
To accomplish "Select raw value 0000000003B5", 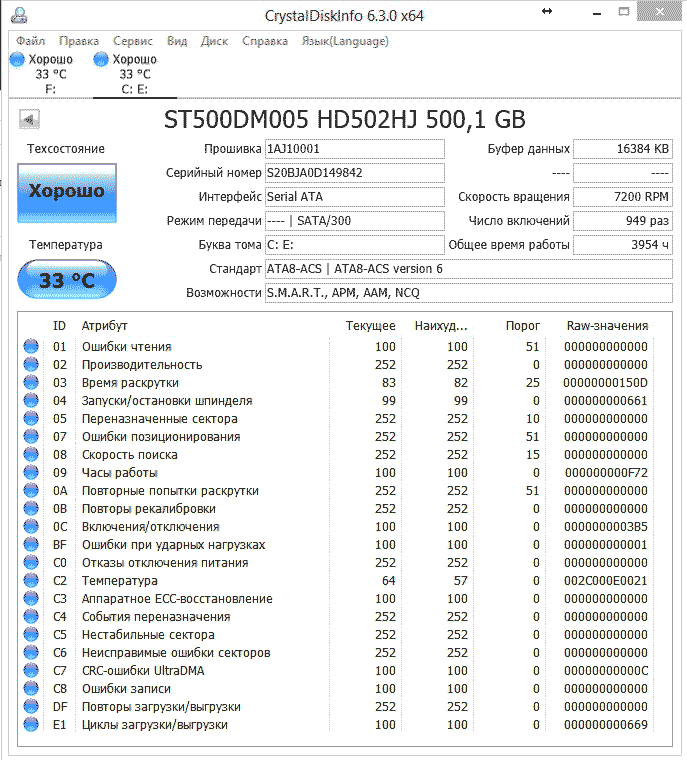I will [x=606, y=526].
